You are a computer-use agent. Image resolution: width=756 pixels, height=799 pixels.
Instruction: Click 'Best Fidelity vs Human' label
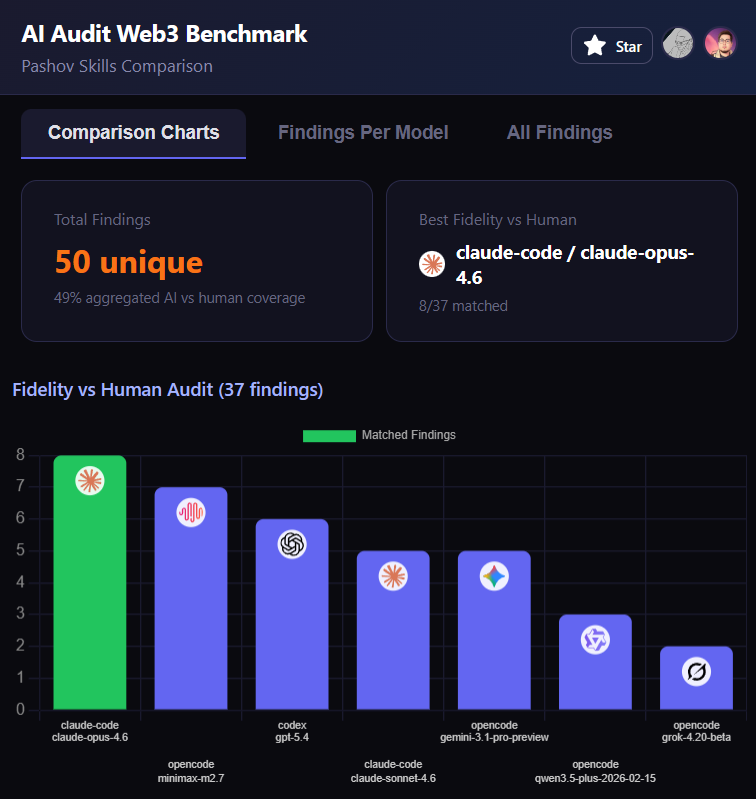(498, 220)
